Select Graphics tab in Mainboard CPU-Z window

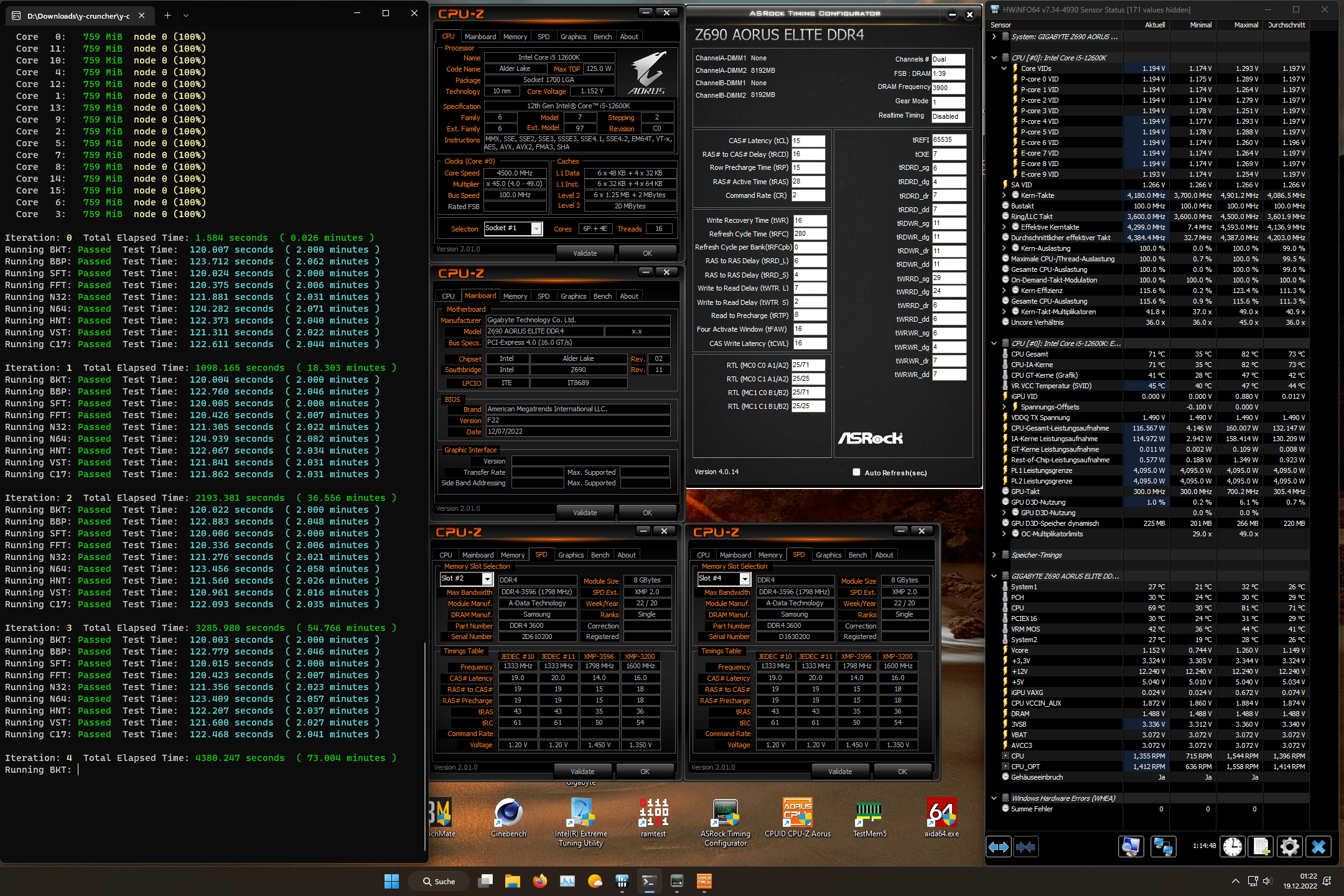pyautogui.click(x=573, y=296)
